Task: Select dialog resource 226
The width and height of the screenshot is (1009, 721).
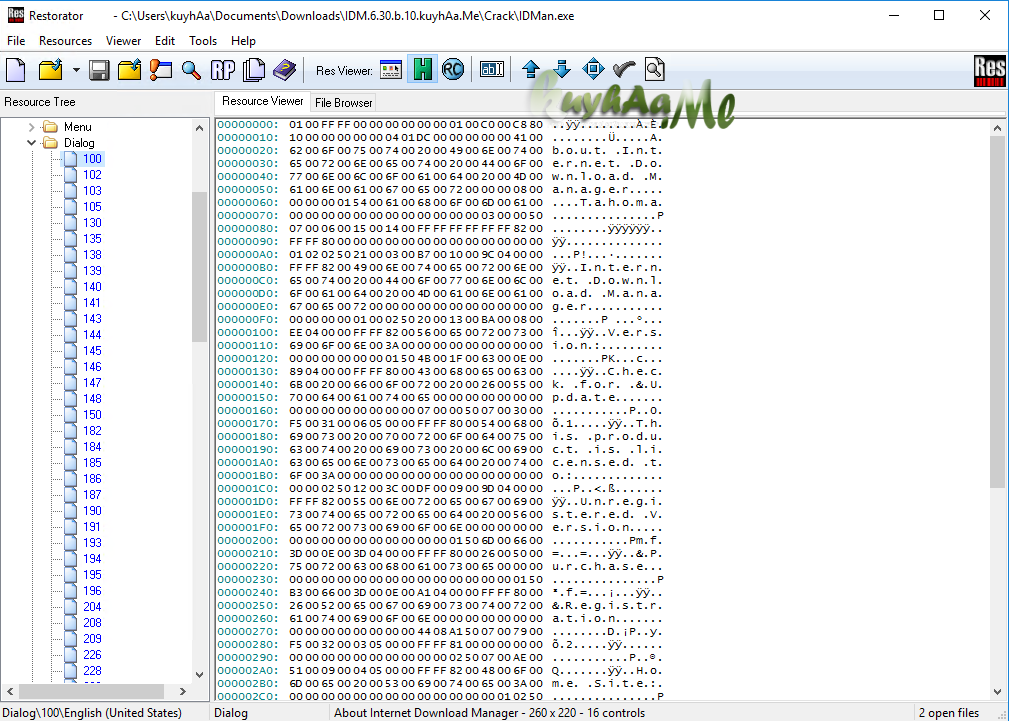Action: 92,655
